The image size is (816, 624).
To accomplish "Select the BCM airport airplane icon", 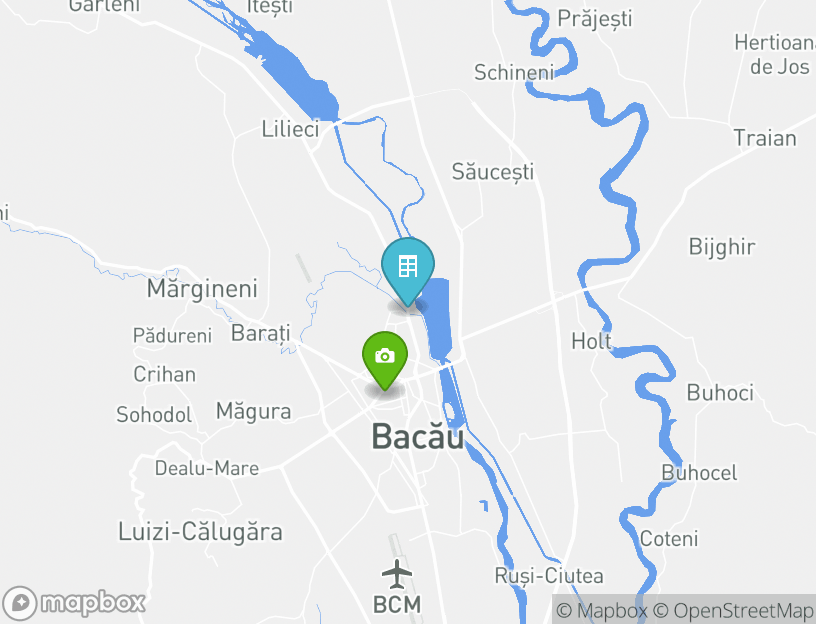I will coord(397,574).
